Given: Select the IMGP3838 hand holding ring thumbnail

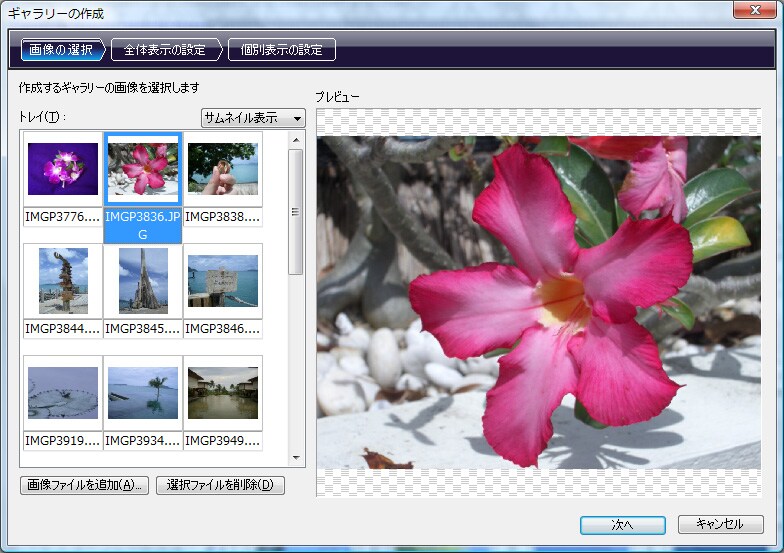Looking at the screenshot, I should (x=223, y=169).
